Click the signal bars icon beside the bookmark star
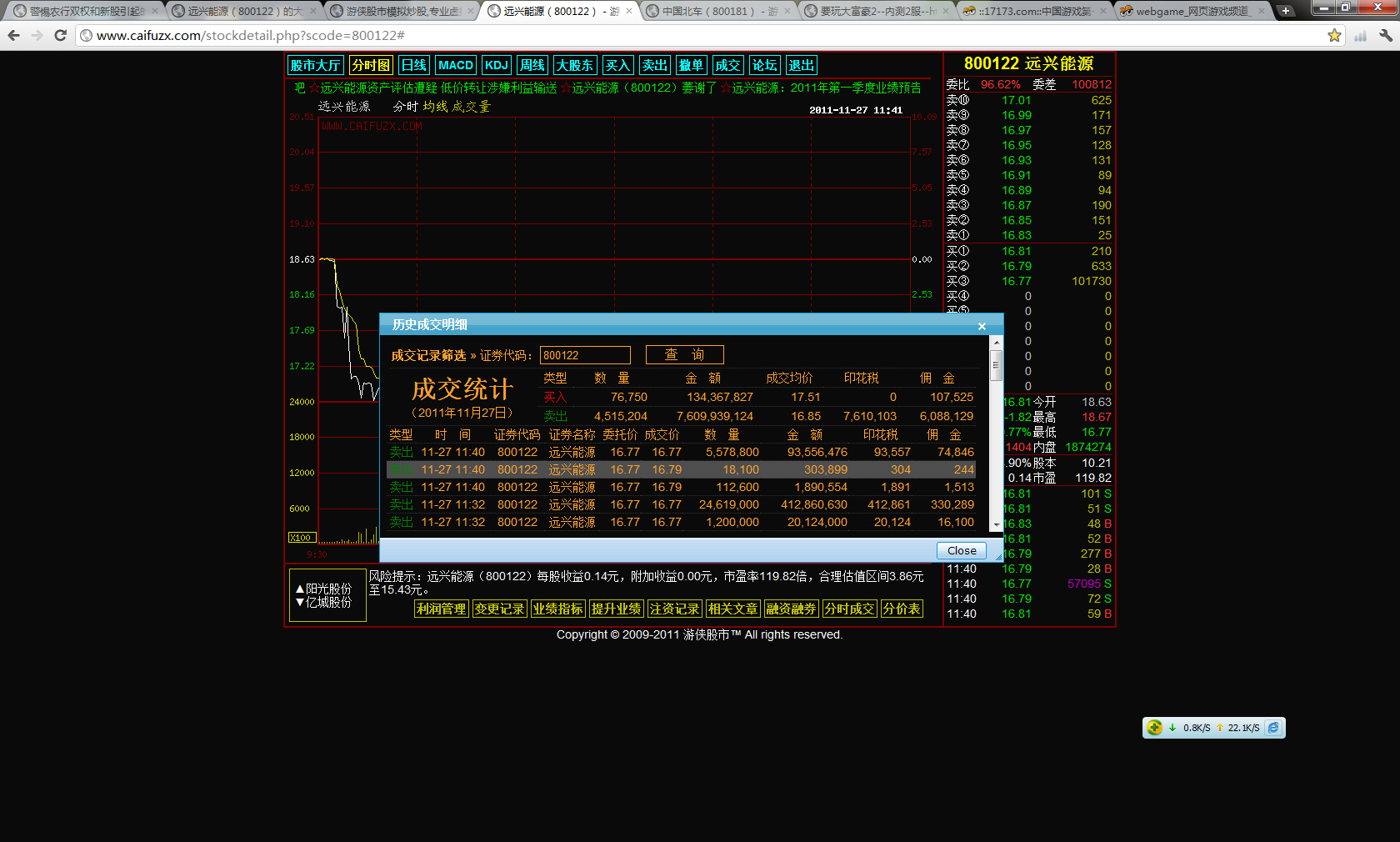Viewport: 1400px width, 842px height. pos(1360,35)
